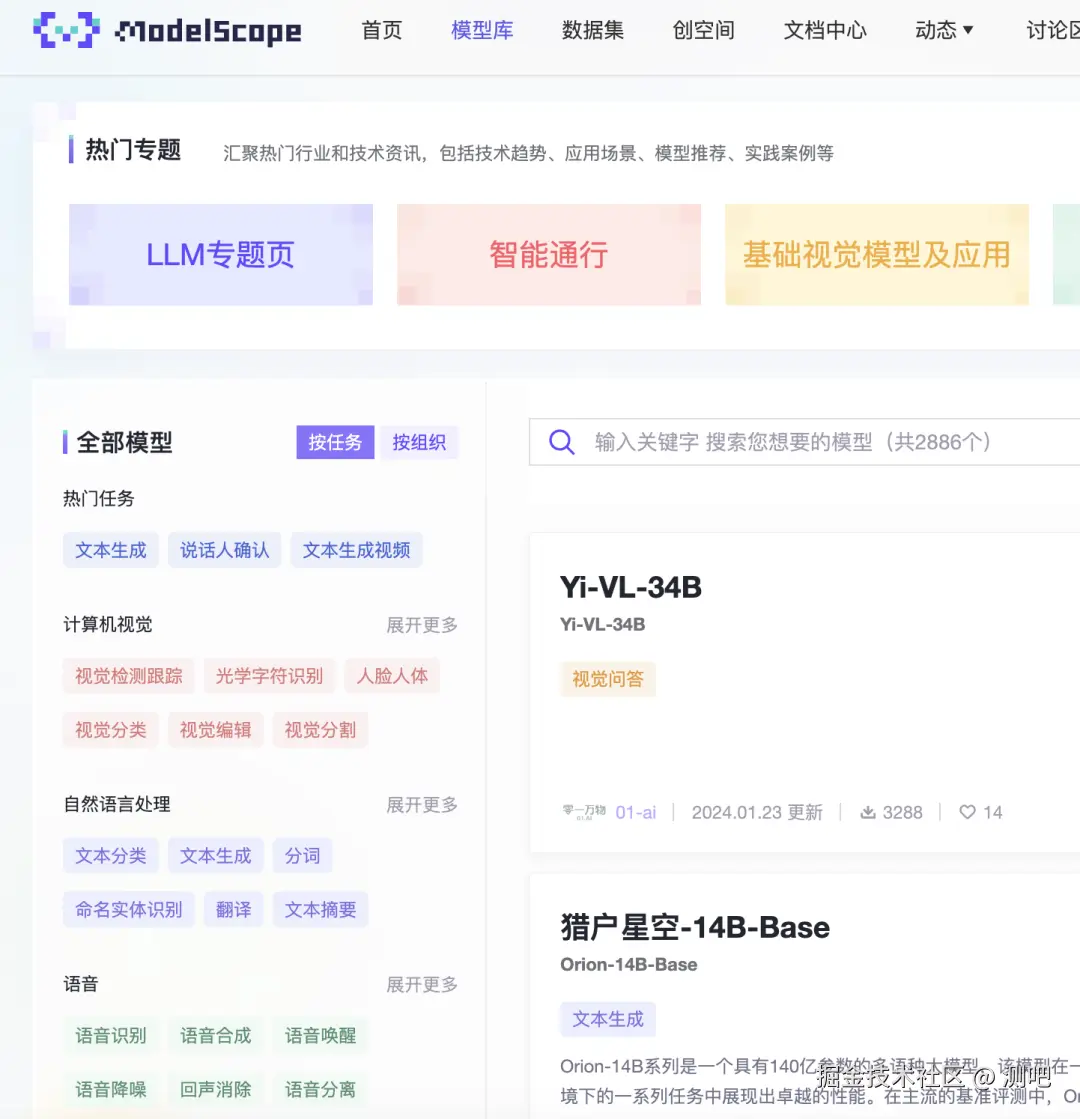Expand more under 语音
This screenshot has width=1080, height=1119.
coord(422,985)
